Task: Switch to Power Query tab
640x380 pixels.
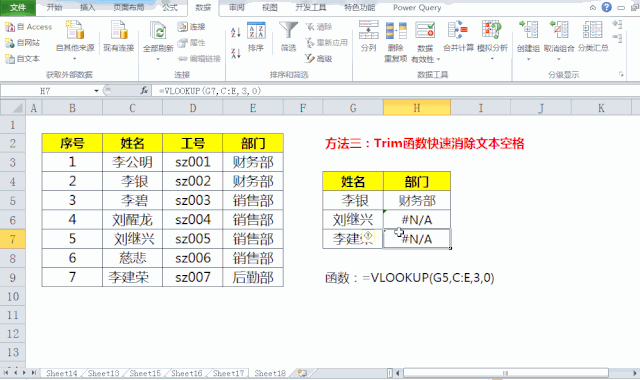Action: tap(417, 7)
